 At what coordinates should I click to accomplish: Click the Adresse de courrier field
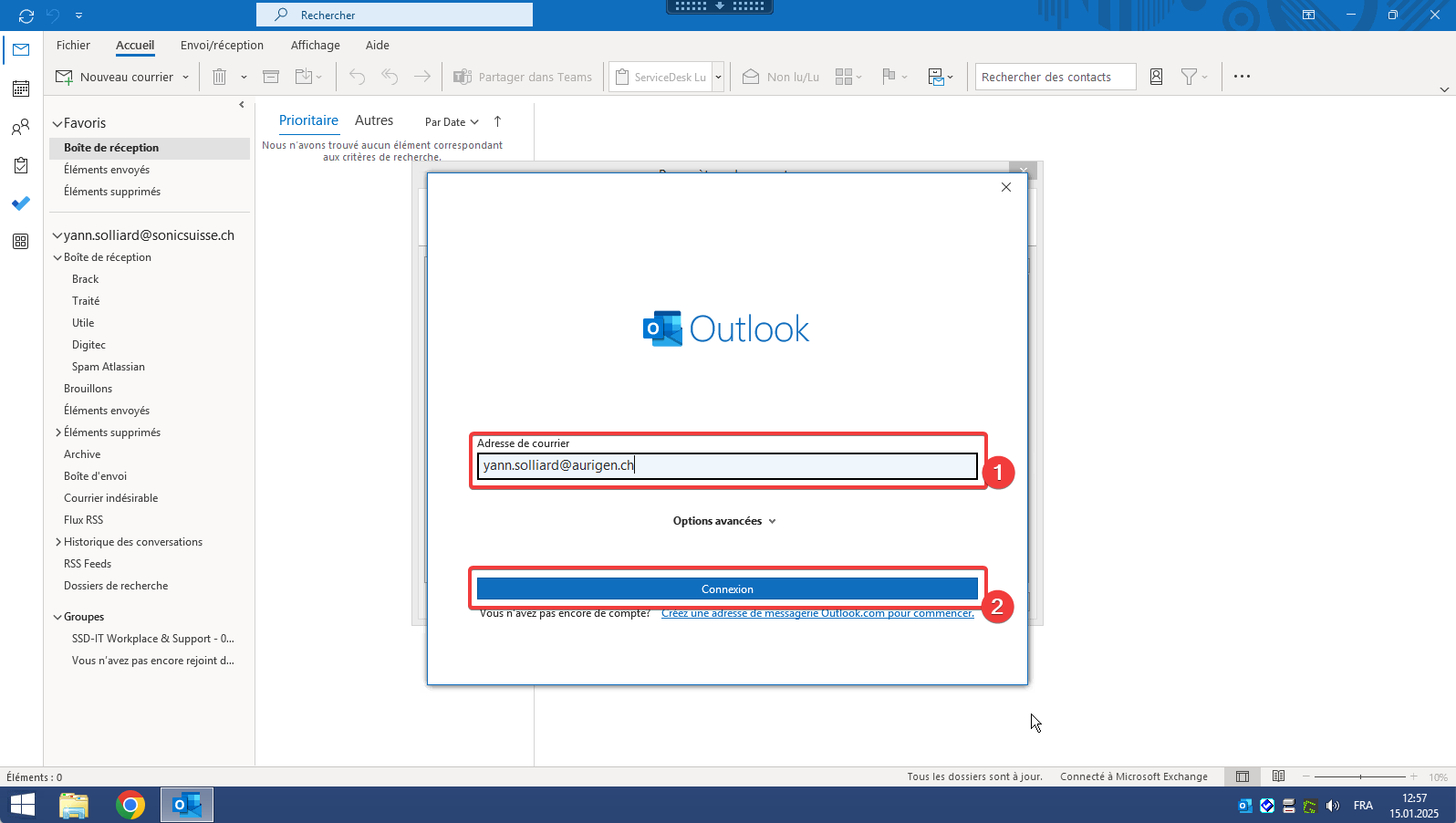tap(727, 465)
